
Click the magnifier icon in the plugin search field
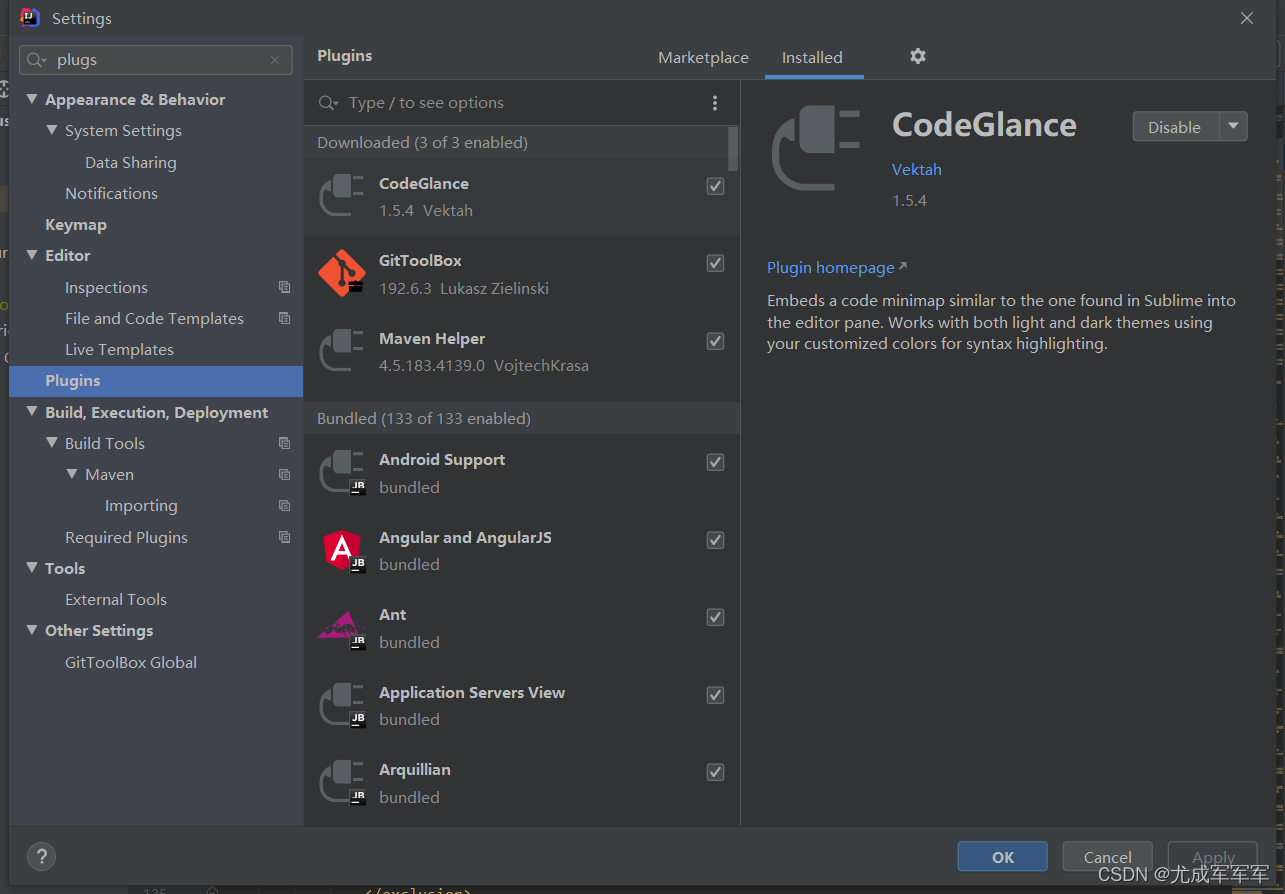[328, 103]
